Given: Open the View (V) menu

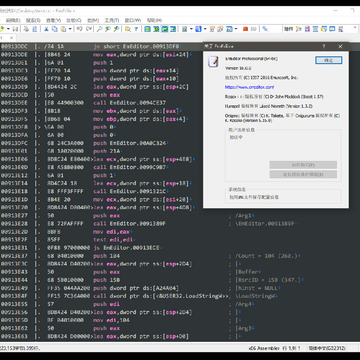Looking at the screenshot, I should 53,20.
